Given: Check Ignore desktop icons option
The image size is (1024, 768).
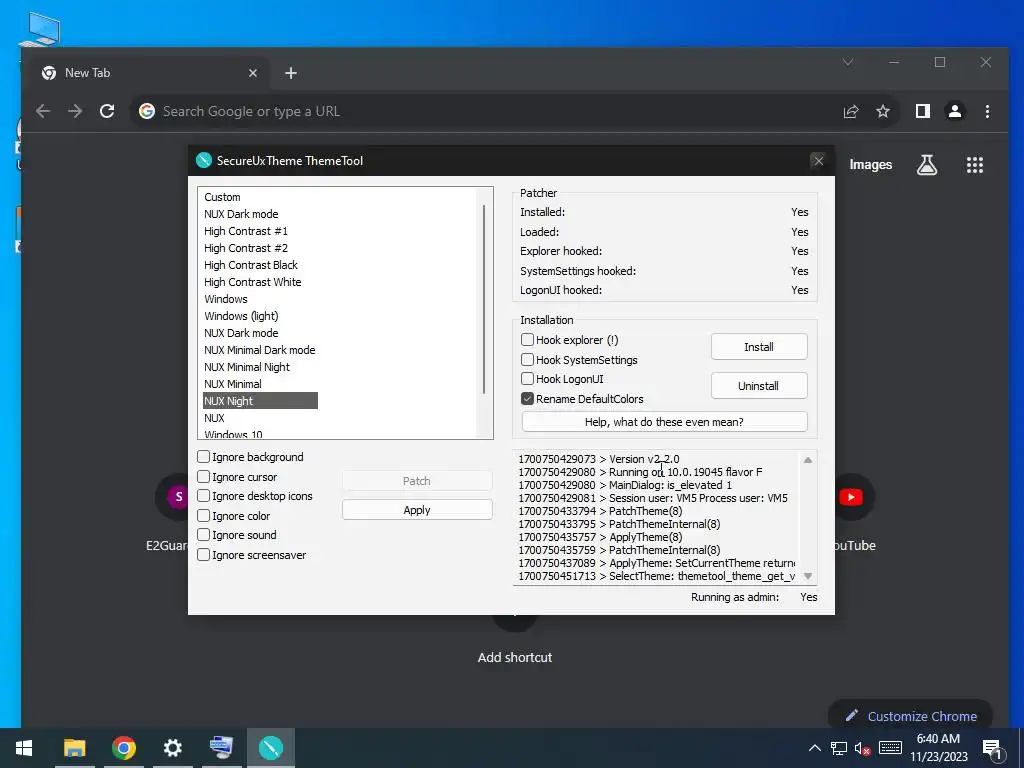Looking at the screenshot, I should [204, 496].
